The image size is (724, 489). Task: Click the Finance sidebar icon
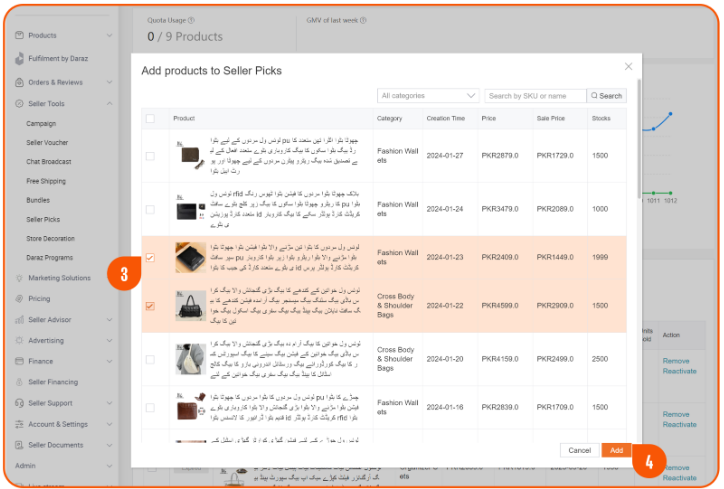[19, 361]
